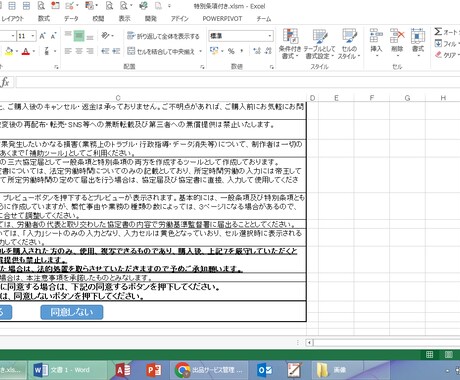This screenshot has height=380, width=460.
Task: Open Outlook from the taskbar
Action: 265,370
